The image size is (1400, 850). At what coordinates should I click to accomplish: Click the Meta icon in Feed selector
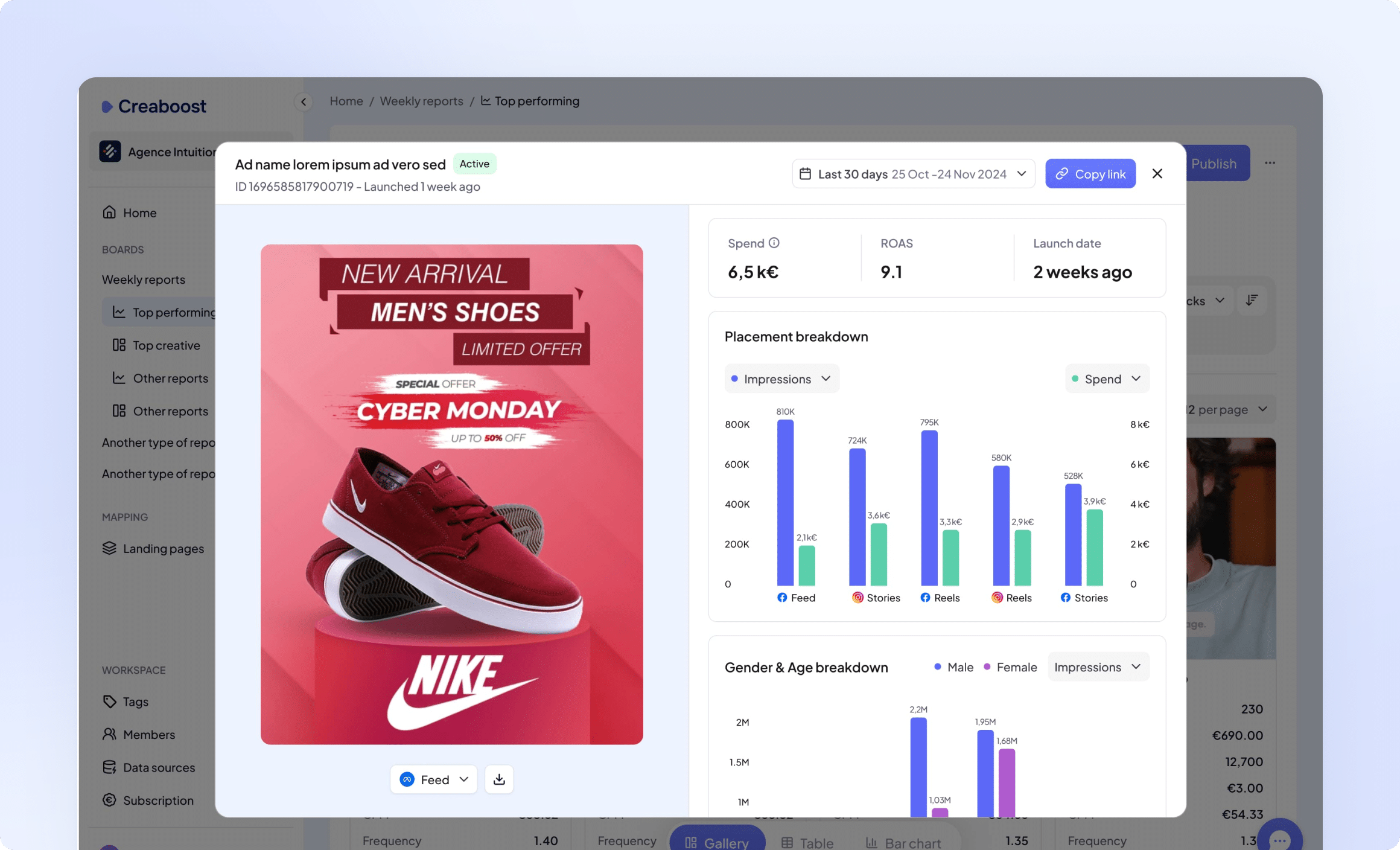click(x=407, y=779)
